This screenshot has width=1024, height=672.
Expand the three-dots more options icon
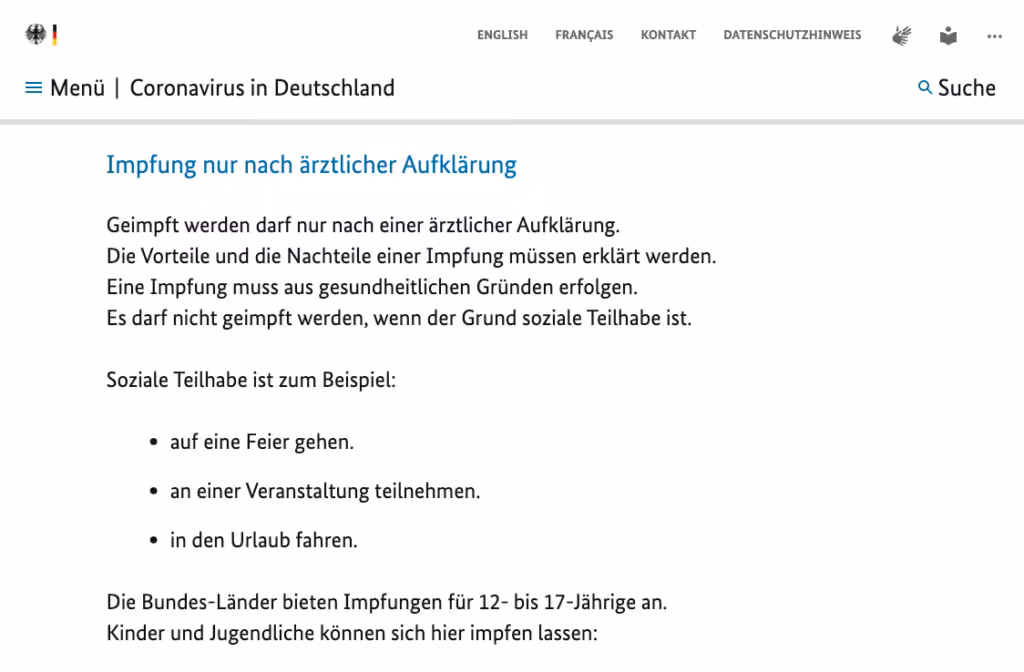[994, 36]
